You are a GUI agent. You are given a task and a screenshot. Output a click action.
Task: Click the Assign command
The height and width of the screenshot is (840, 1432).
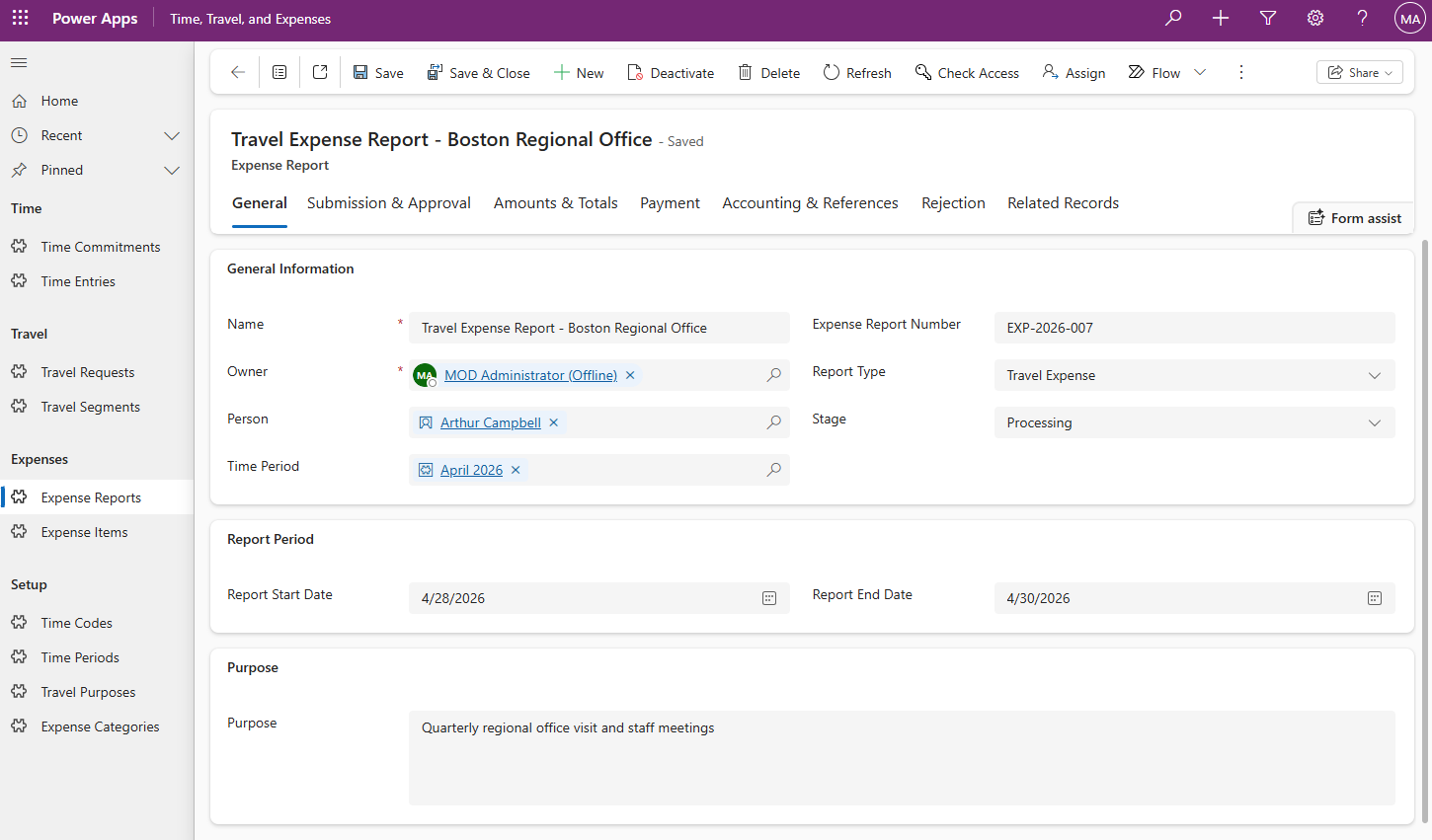[x=1074, y=73]
